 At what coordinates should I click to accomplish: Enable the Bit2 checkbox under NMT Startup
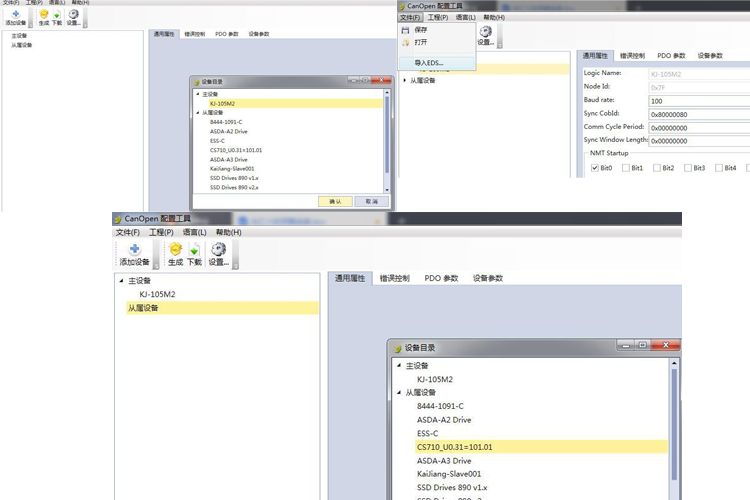coord(657,168)
